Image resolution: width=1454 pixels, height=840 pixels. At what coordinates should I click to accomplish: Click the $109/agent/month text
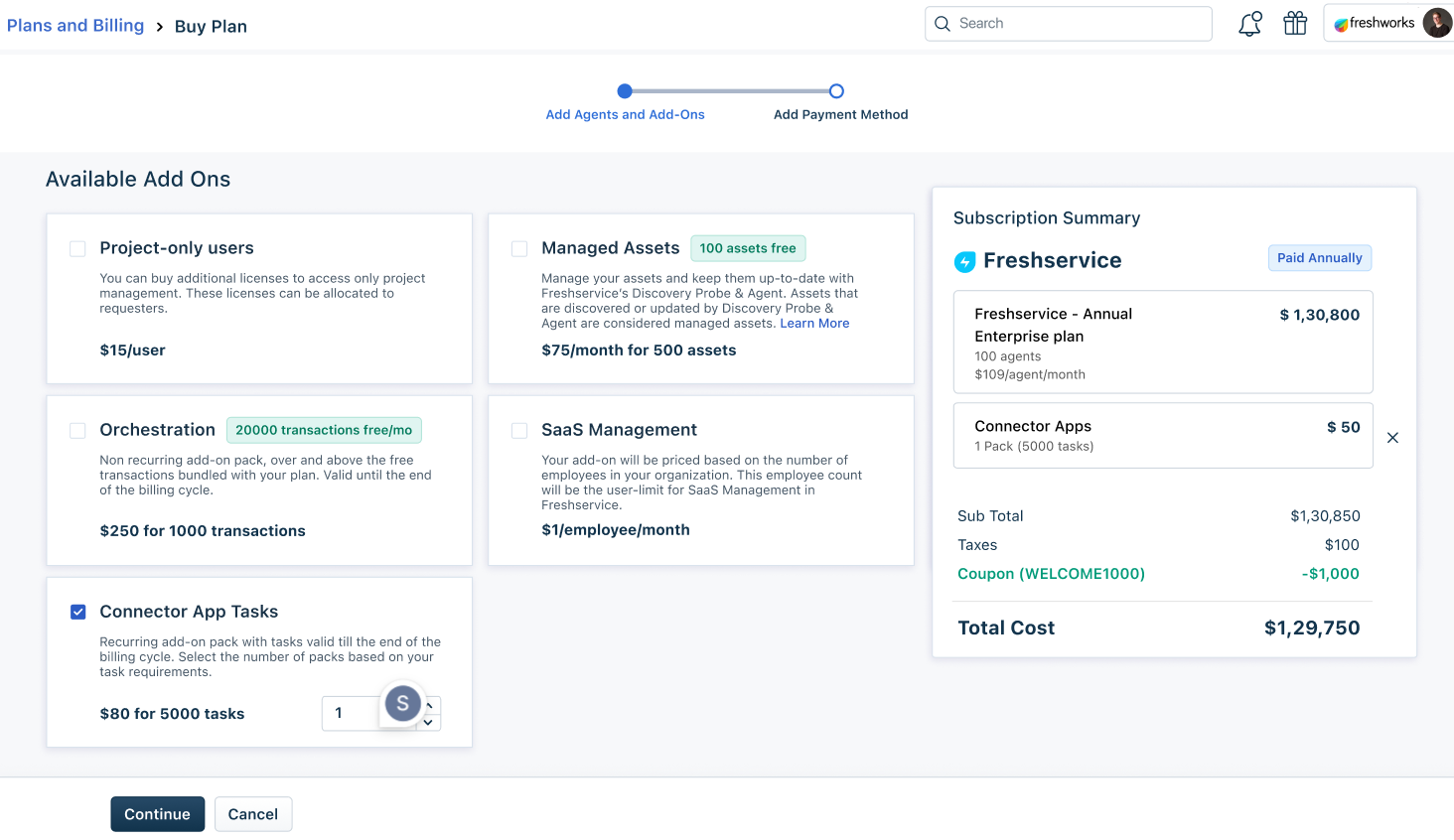tap(1030, 375)
